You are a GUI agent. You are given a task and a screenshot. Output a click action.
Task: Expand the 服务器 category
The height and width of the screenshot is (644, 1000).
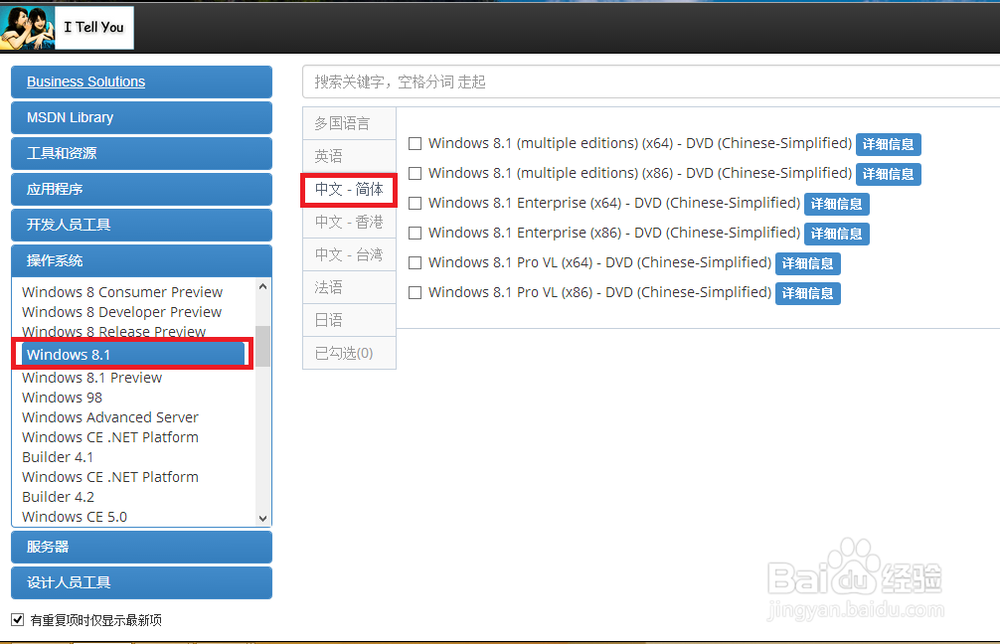click(142, 547)
